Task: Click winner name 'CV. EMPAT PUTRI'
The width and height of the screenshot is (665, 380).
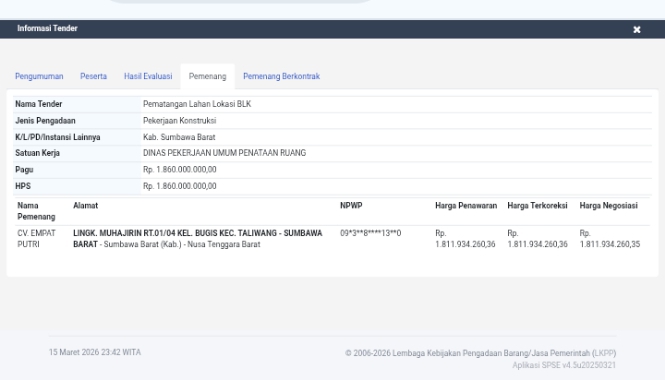Action: 36,238
